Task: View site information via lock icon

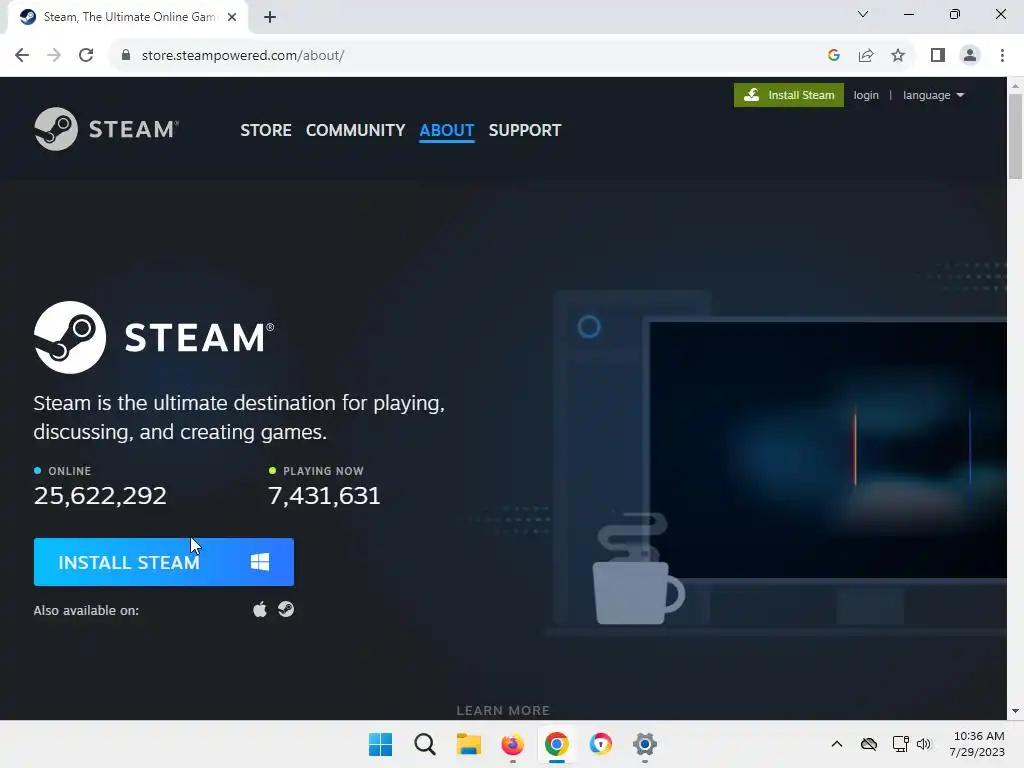Action: coord(126,56)
